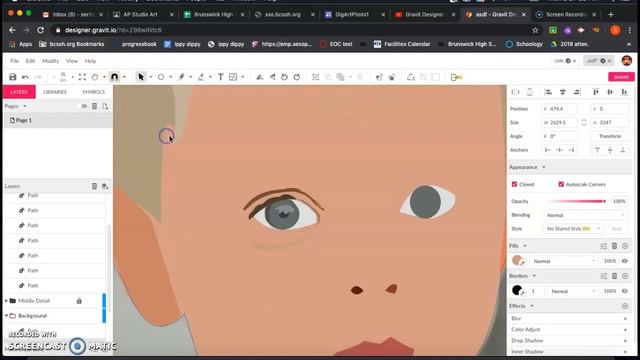Add a new page icon in Pages

pos(105,106)
